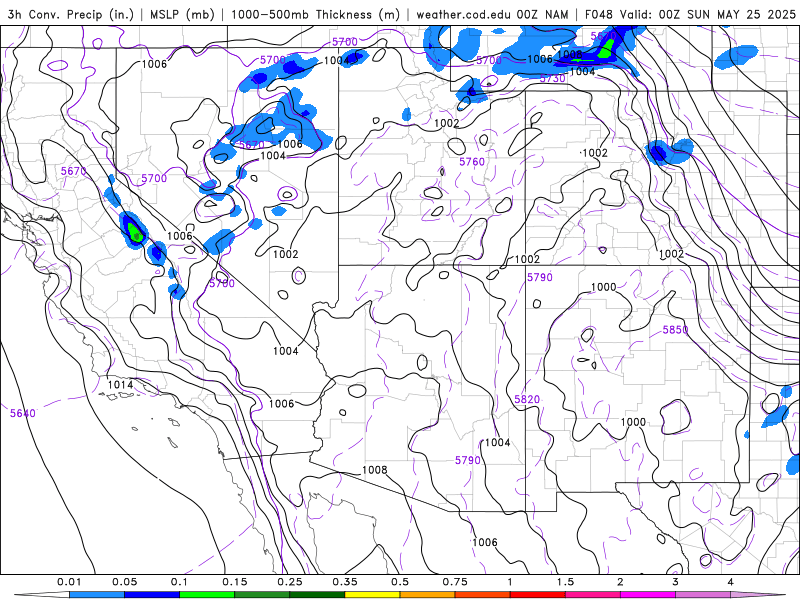This screenshot has width=800, height=600.
Task: Select the orange 0.5 legend swatch
Action: [x=428, y=595]
